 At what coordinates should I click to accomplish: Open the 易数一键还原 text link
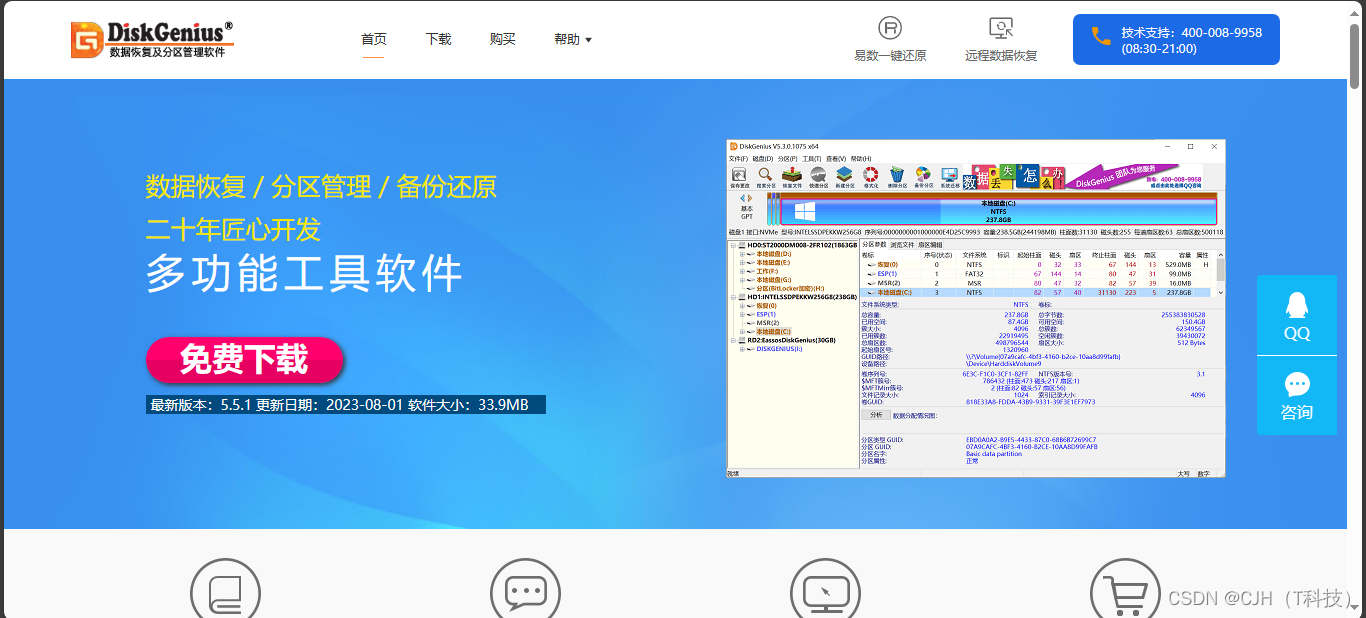889,55
